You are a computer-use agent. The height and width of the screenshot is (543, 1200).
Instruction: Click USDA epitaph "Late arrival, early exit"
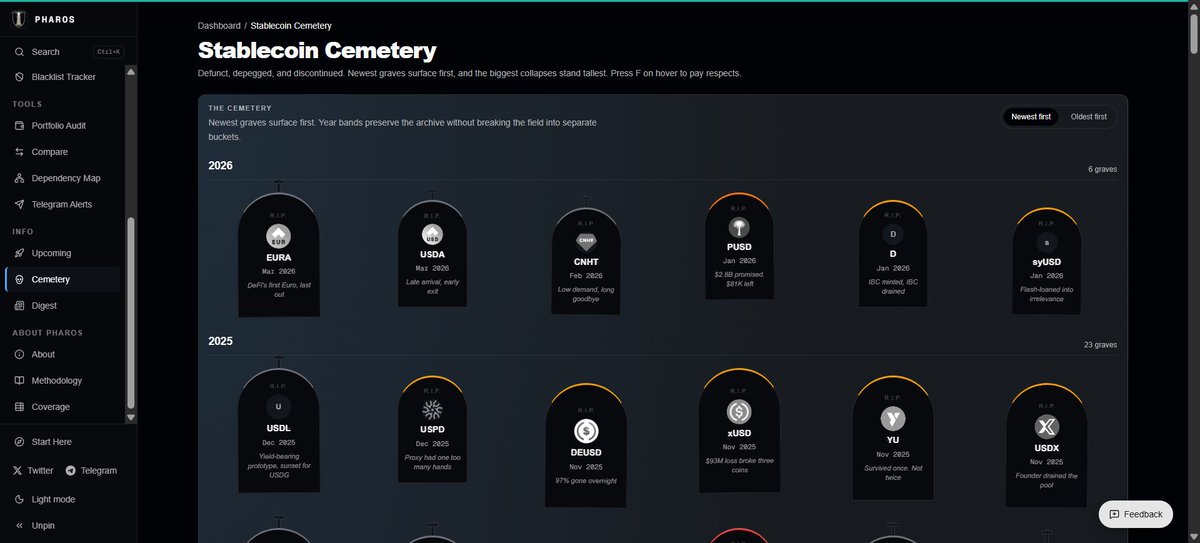[x=433, y=286]
